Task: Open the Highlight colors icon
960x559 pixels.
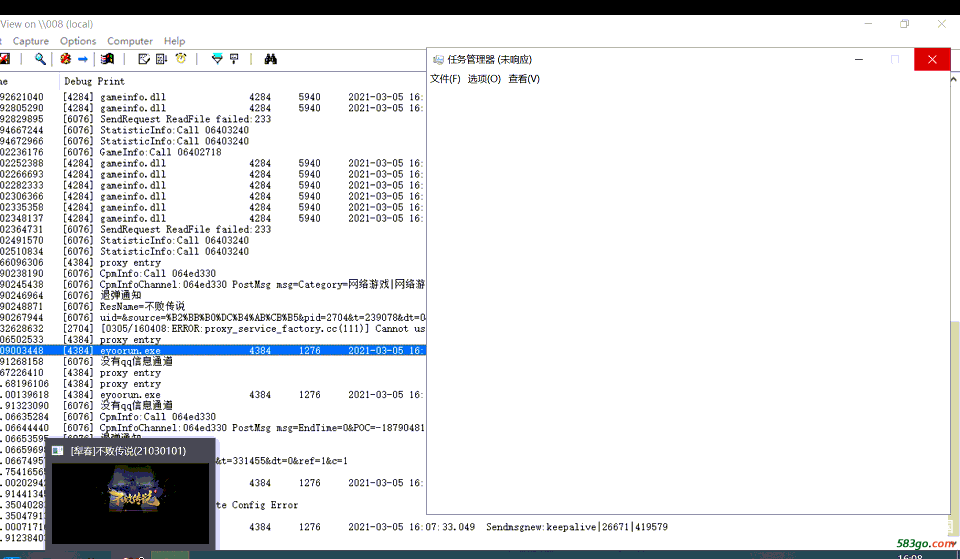Action: point(234,59)
